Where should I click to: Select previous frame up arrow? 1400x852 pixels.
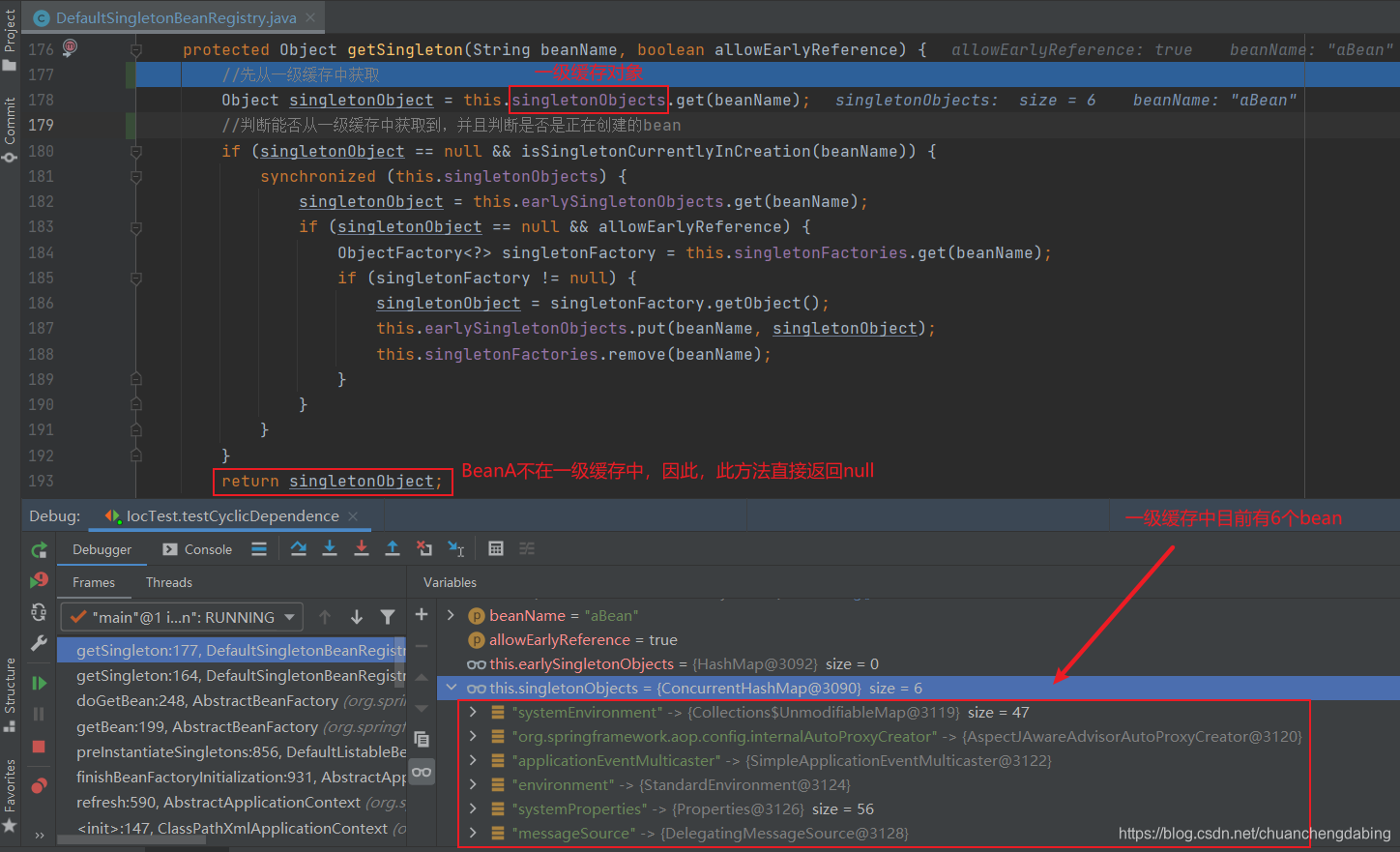pyautogui.click(x=325, y=617)
